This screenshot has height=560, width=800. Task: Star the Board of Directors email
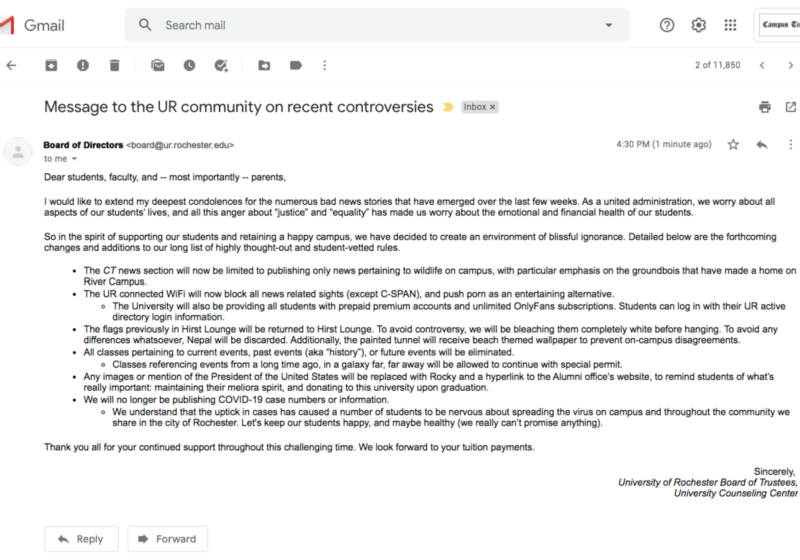733,145
